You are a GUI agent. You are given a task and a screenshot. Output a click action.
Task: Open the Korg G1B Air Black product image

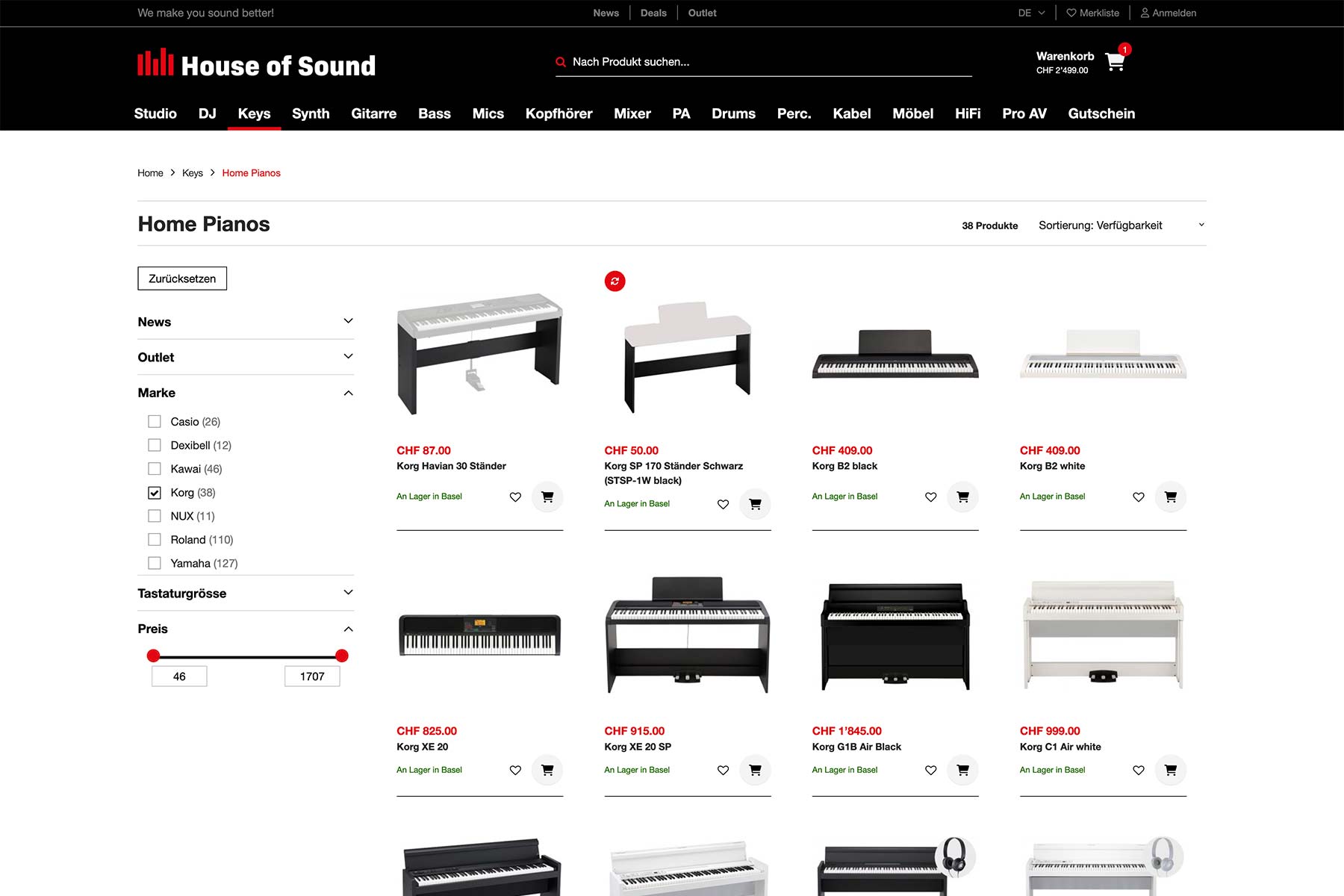(895, 635)
